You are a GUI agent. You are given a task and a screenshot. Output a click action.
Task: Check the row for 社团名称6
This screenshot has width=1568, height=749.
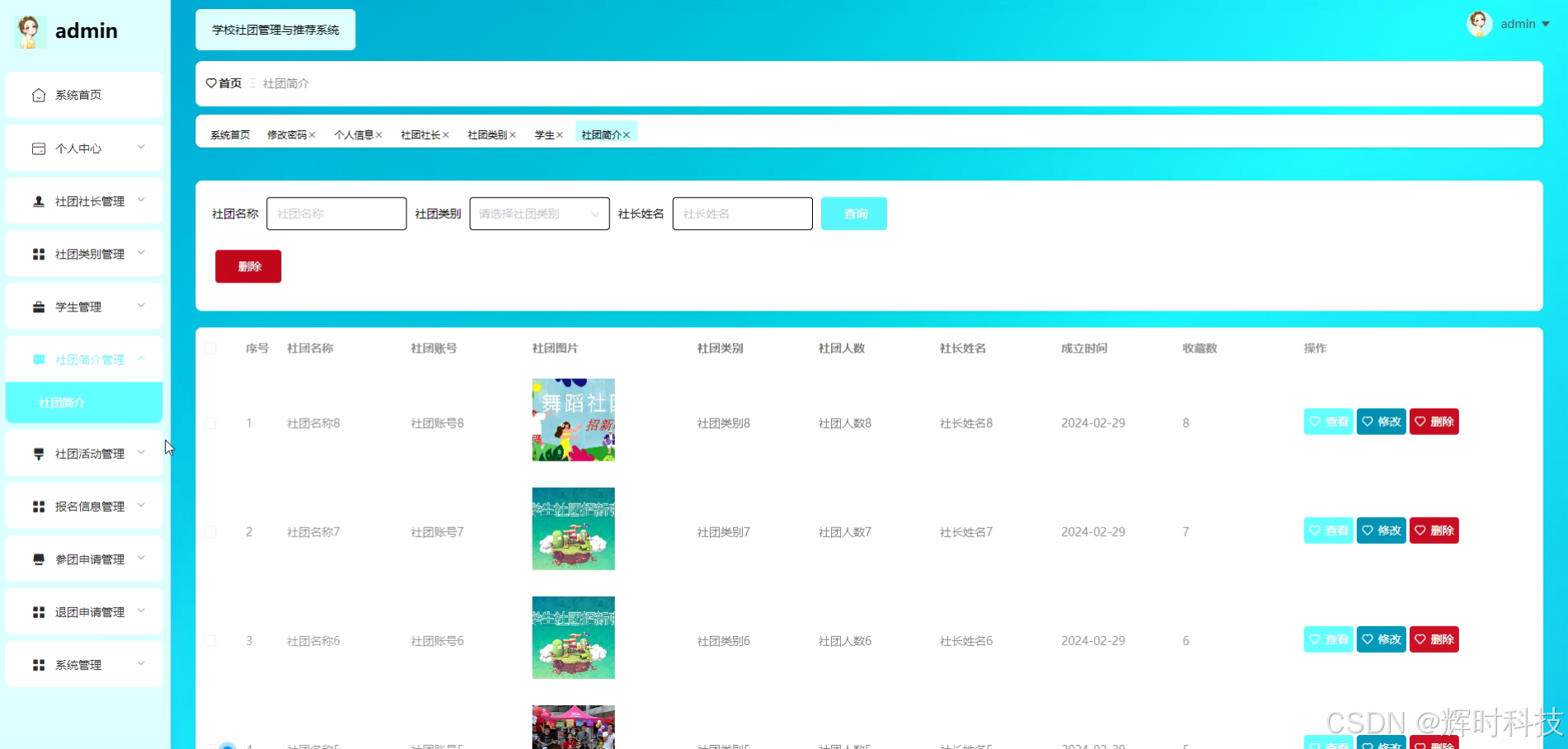point(210,640)
